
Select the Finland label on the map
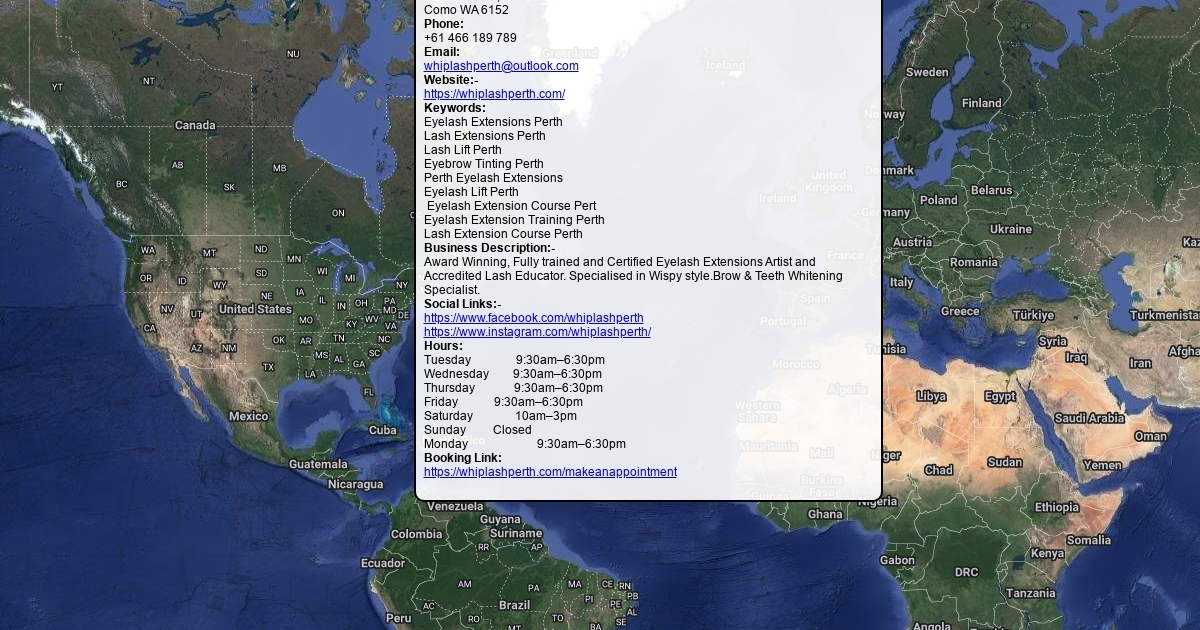[x=981, y=103]
